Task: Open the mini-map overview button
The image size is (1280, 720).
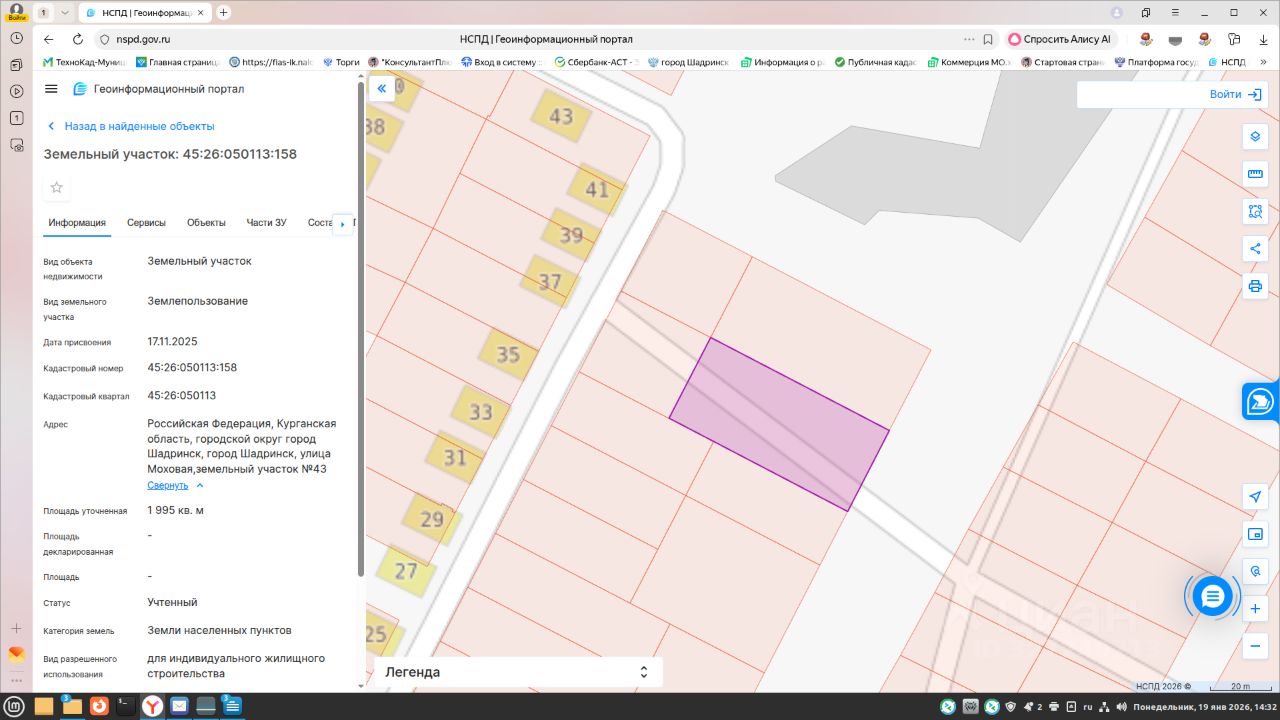Action: (1255, 534)
